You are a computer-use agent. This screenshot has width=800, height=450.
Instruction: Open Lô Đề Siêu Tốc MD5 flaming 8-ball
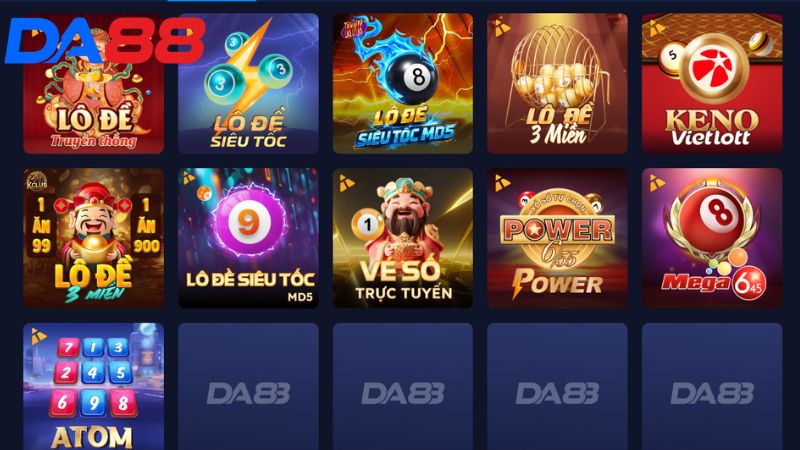pos(403,84)
